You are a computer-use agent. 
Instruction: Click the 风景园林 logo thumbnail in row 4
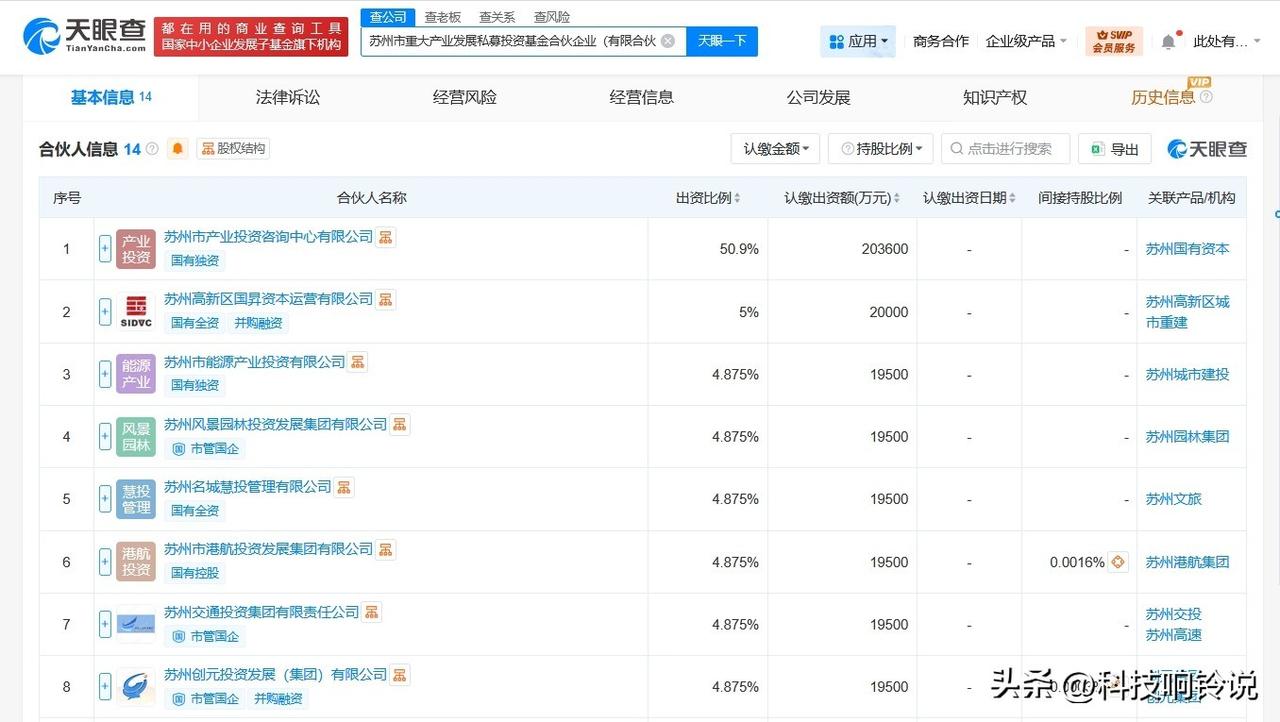(x=136, y=437)
